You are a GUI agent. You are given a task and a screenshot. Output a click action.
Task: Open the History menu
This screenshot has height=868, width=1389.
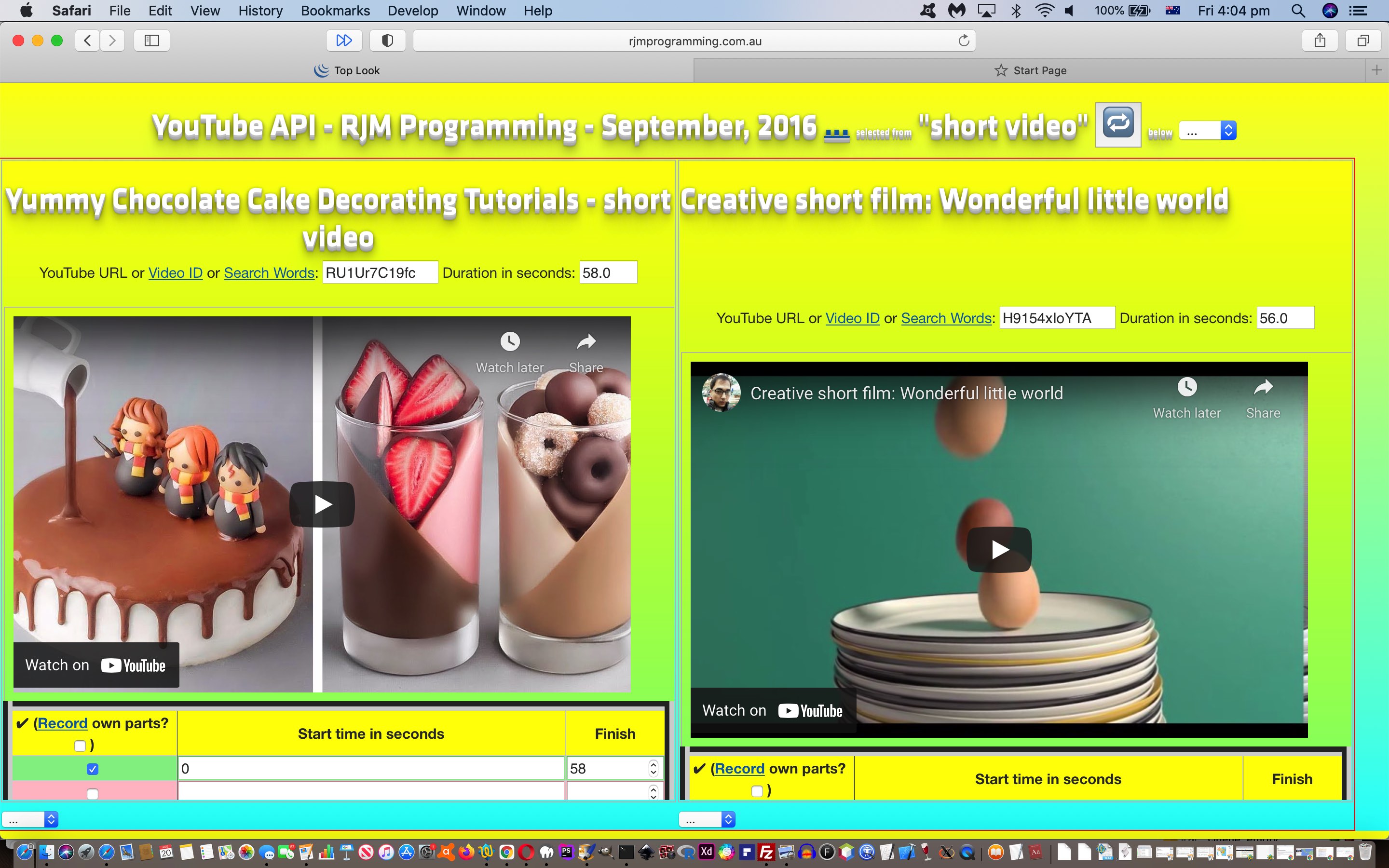pyautogui.click(x=260, y=10)
